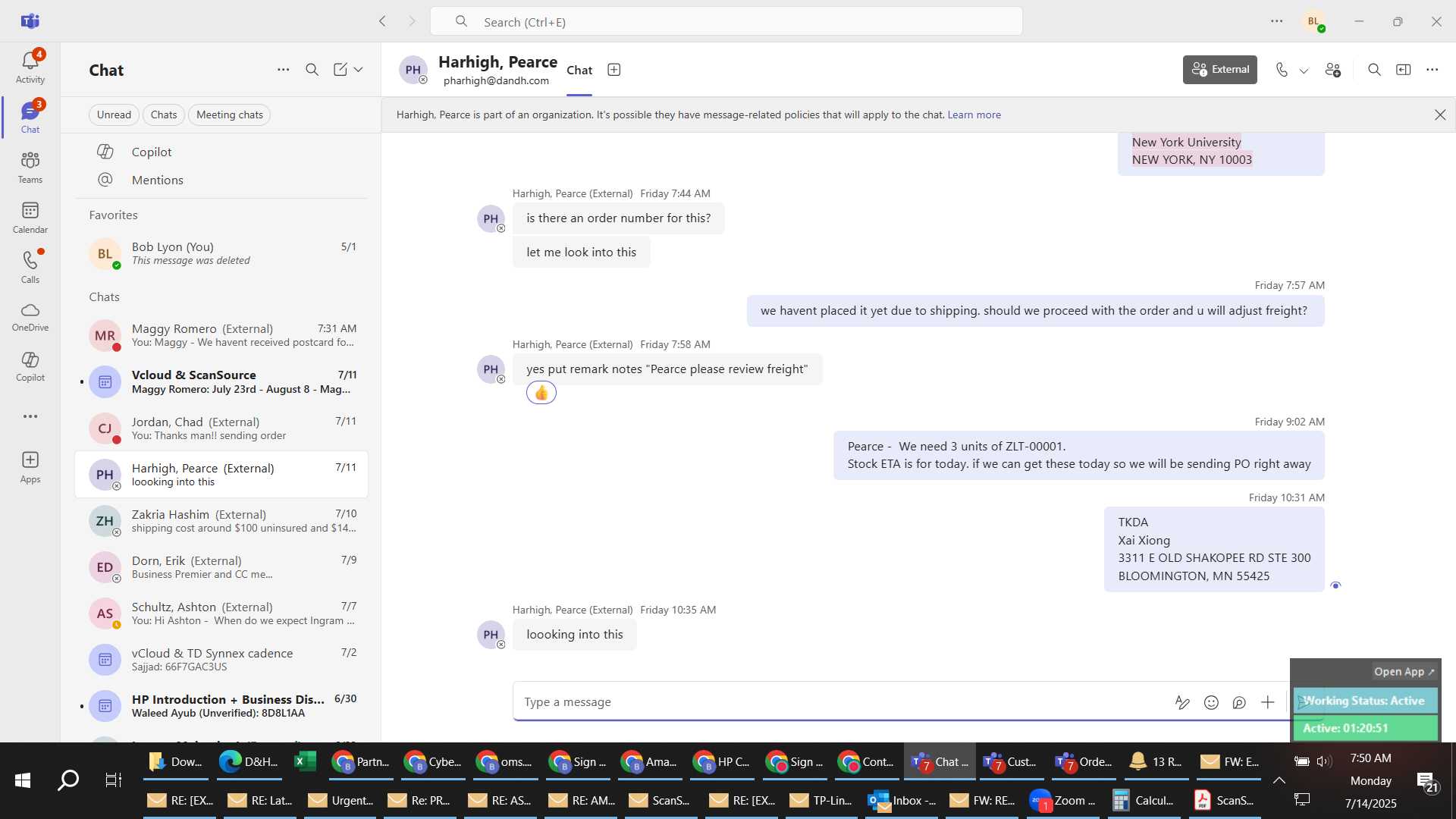Search within the chat list
1456x819 pixels.
click(312, 70)
